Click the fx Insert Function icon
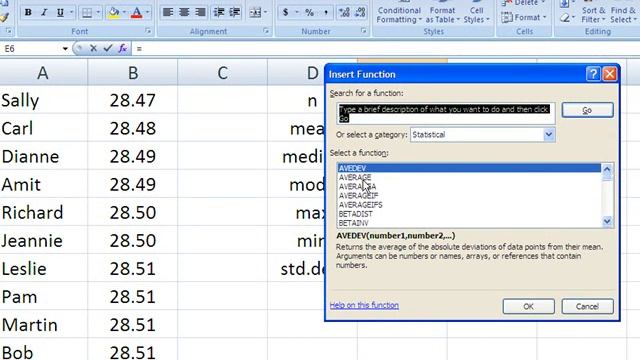Viewport: 640px width, 360px height. 122,49
